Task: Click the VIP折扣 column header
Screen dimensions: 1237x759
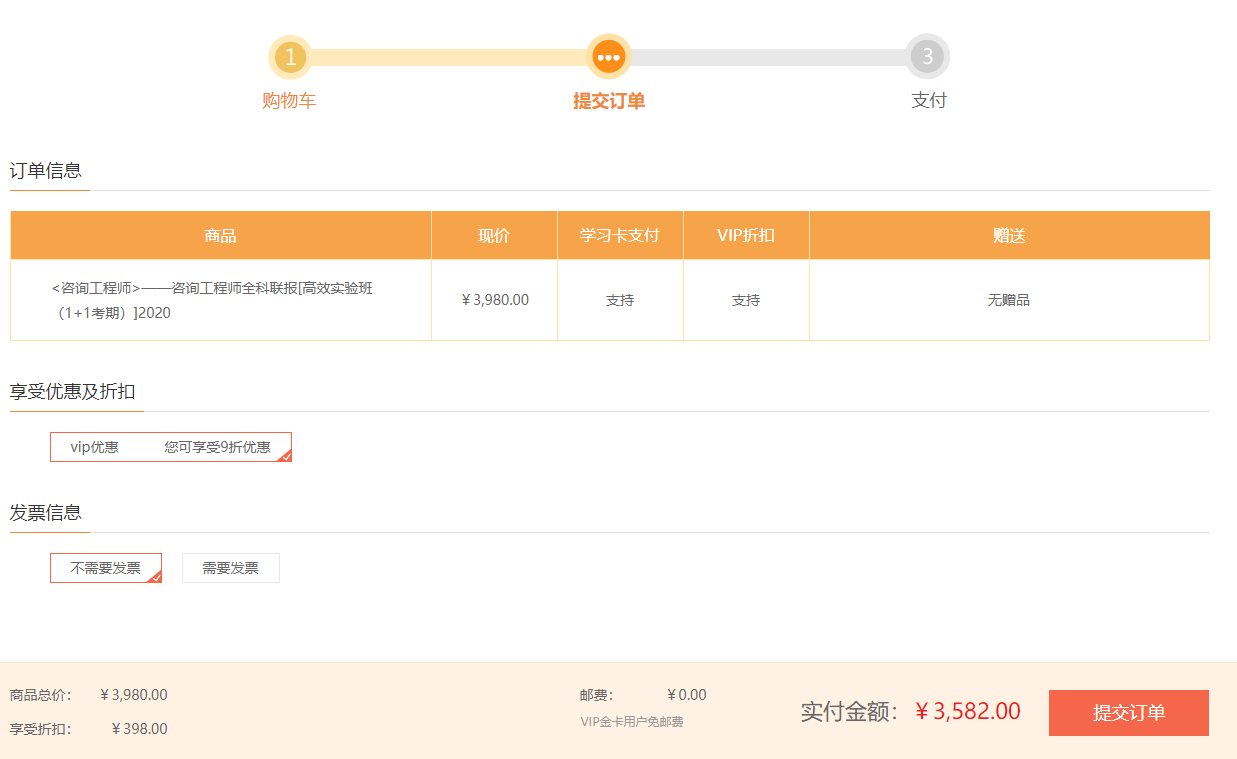Action: 746,234
